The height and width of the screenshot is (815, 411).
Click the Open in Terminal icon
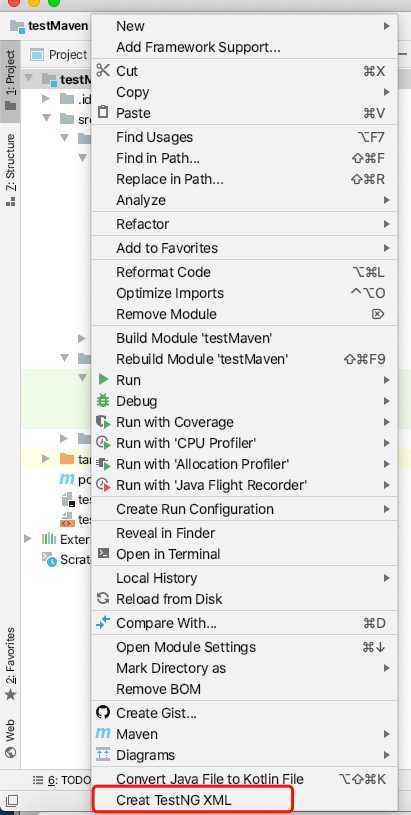pyautogui.click(x=103, y=553)
